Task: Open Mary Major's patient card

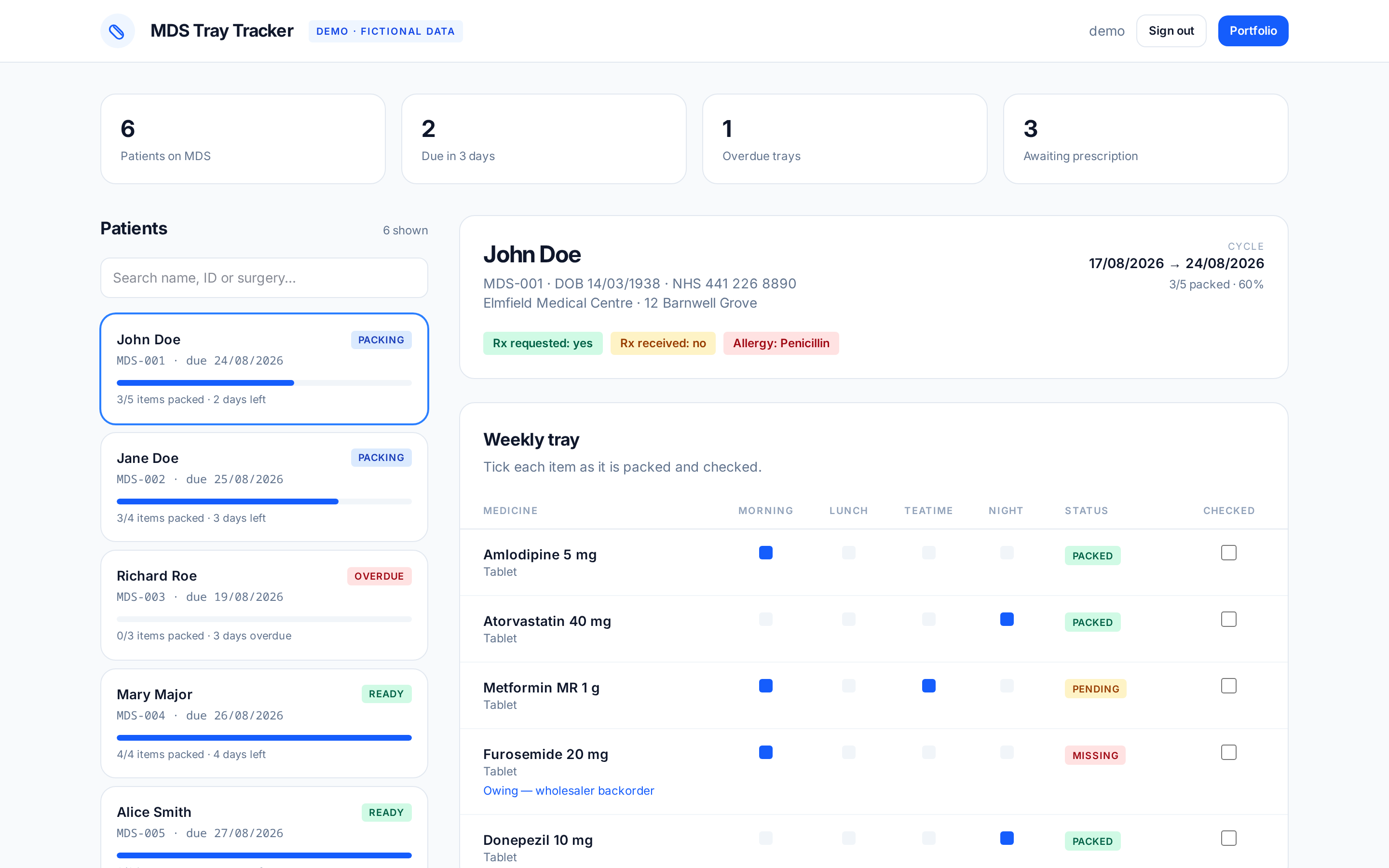Action: (x=264, y=724)
